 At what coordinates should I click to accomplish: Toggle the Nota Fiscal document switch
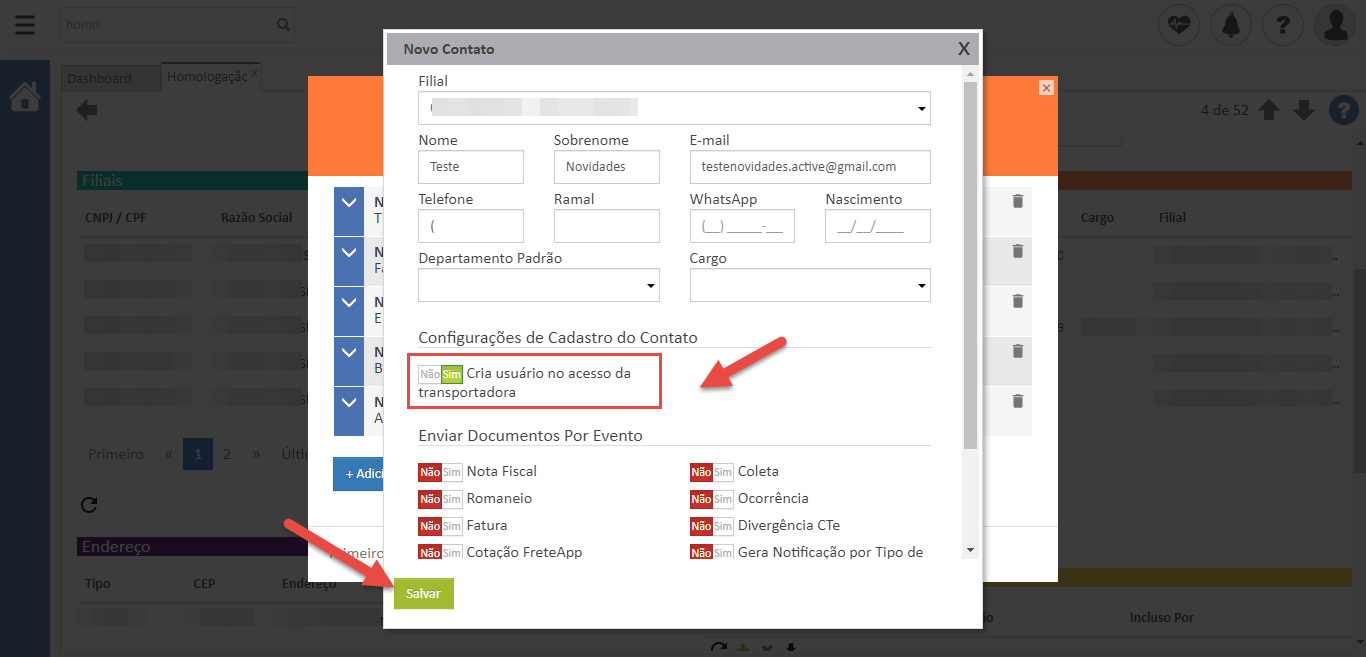tap(440, 472)
